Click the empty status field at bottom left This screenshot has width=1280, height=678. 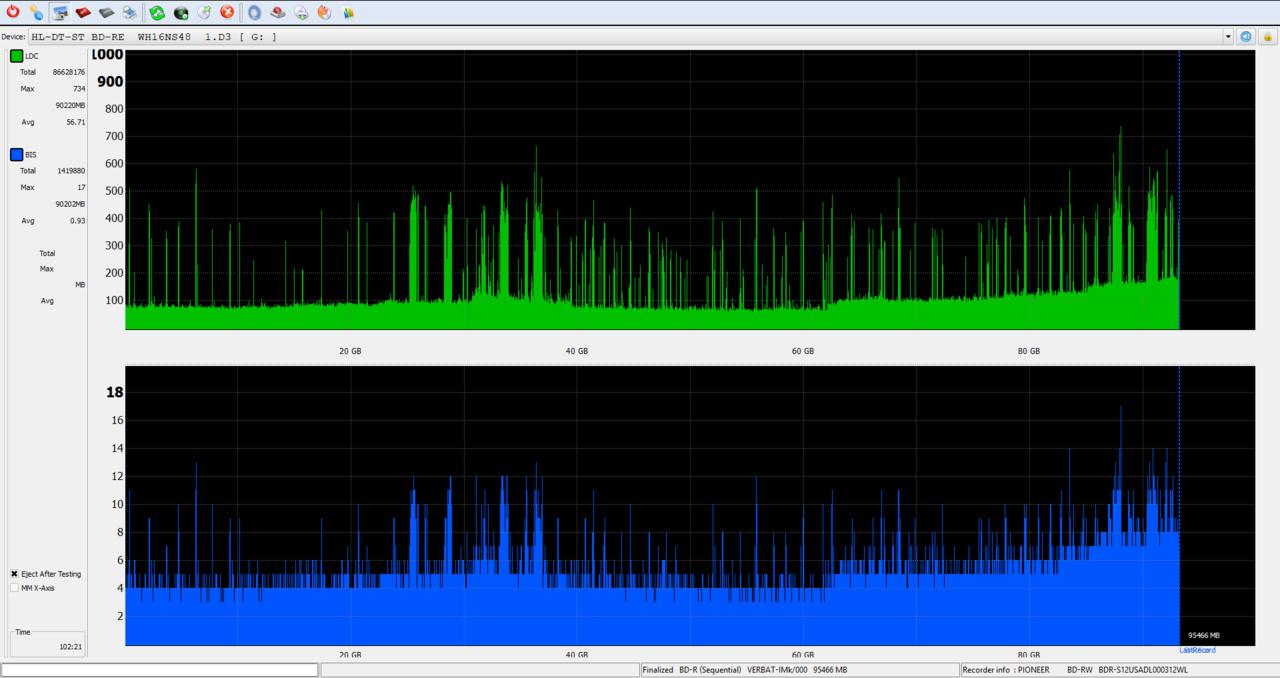160,670
